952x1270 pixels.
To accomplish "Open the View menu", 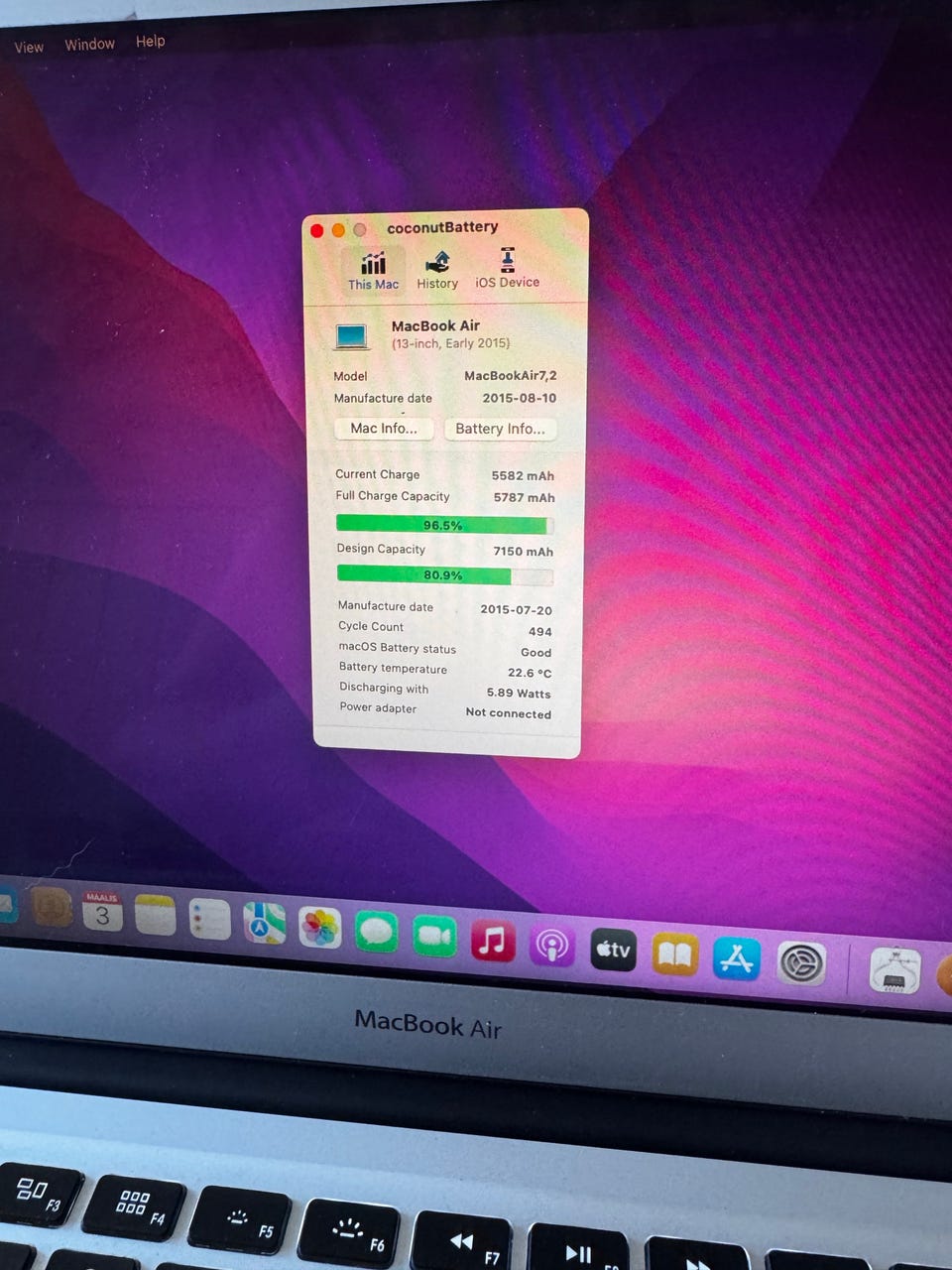I will pyautogui.click(x=29, y=47).
